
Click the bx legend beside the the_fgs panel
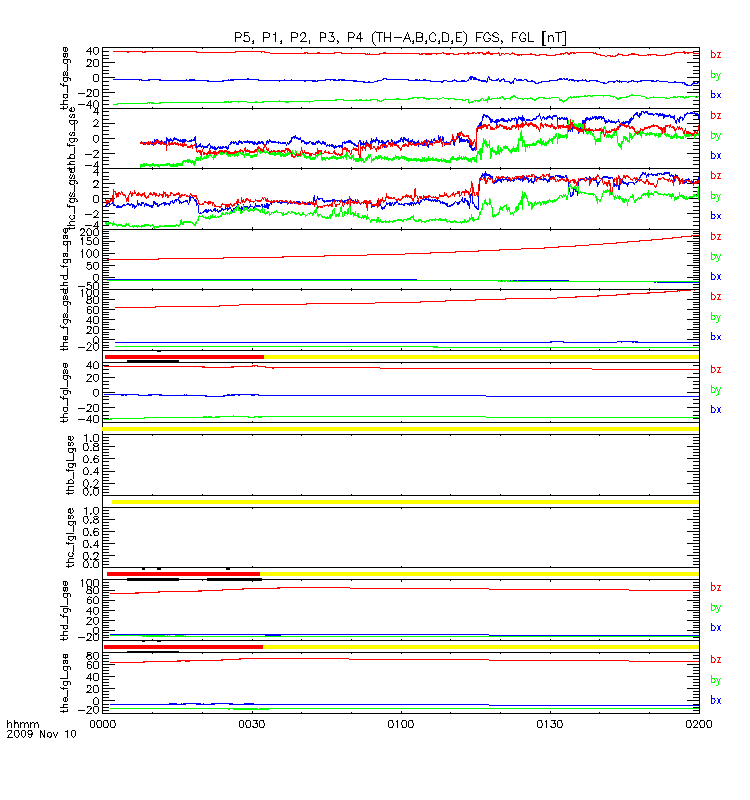click(x=716, y=337)
